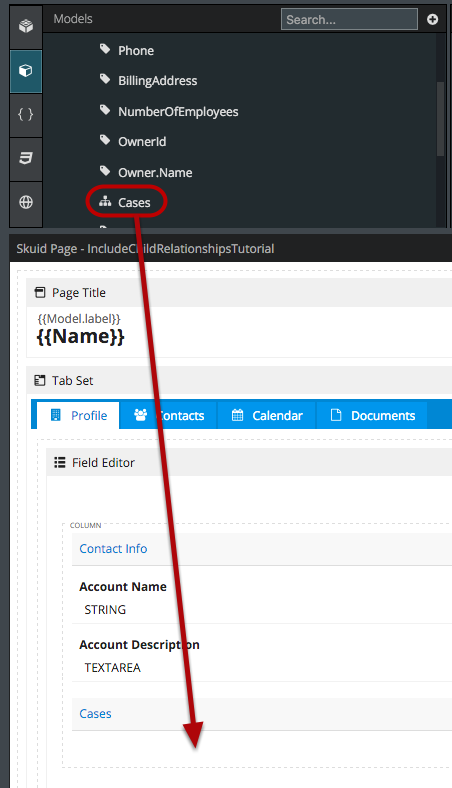The image size is (452, 788).
Task: Select the NumberOfEmployees field
Action: click(178, 112)
